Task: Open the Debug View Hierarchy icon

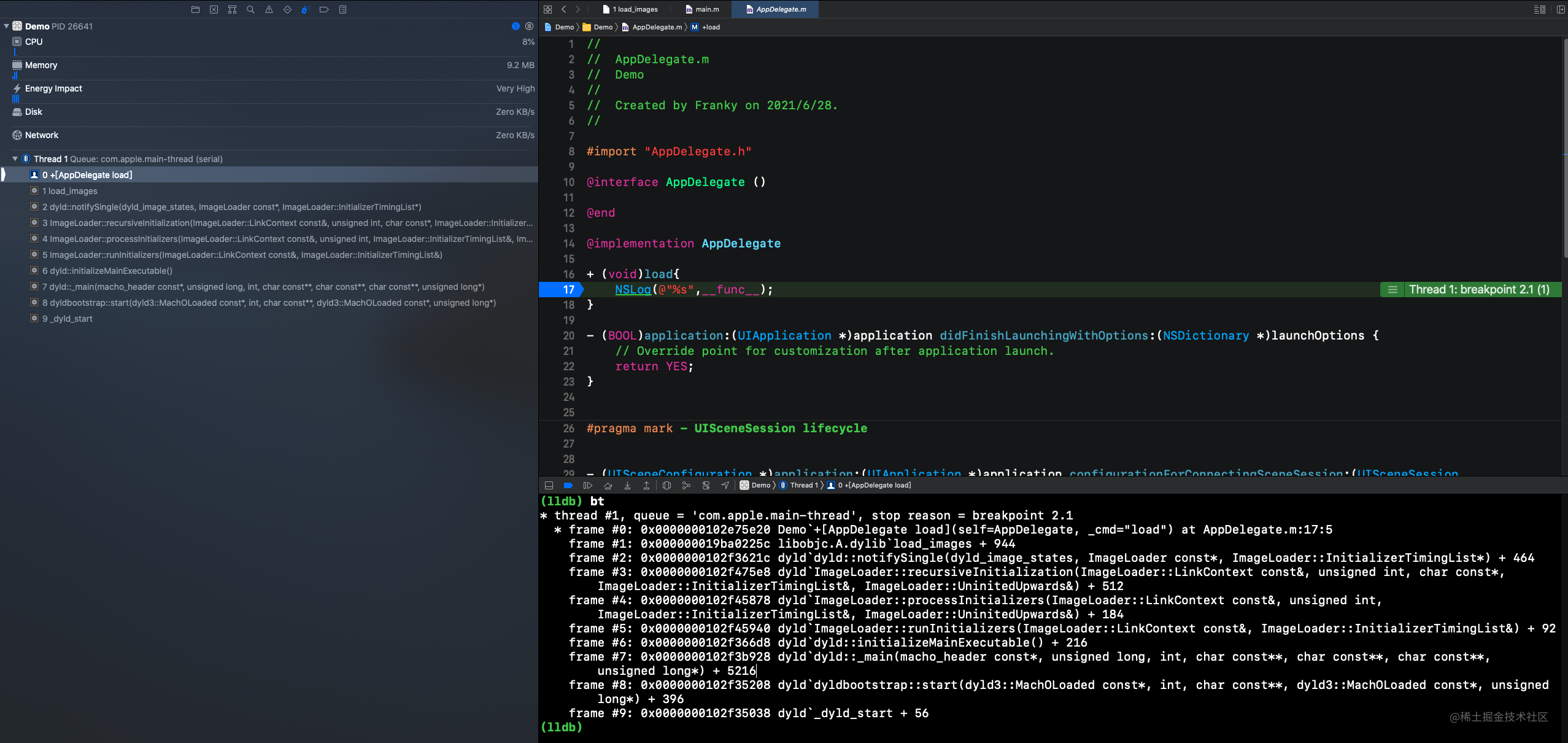Action: (x=667, y=485)
